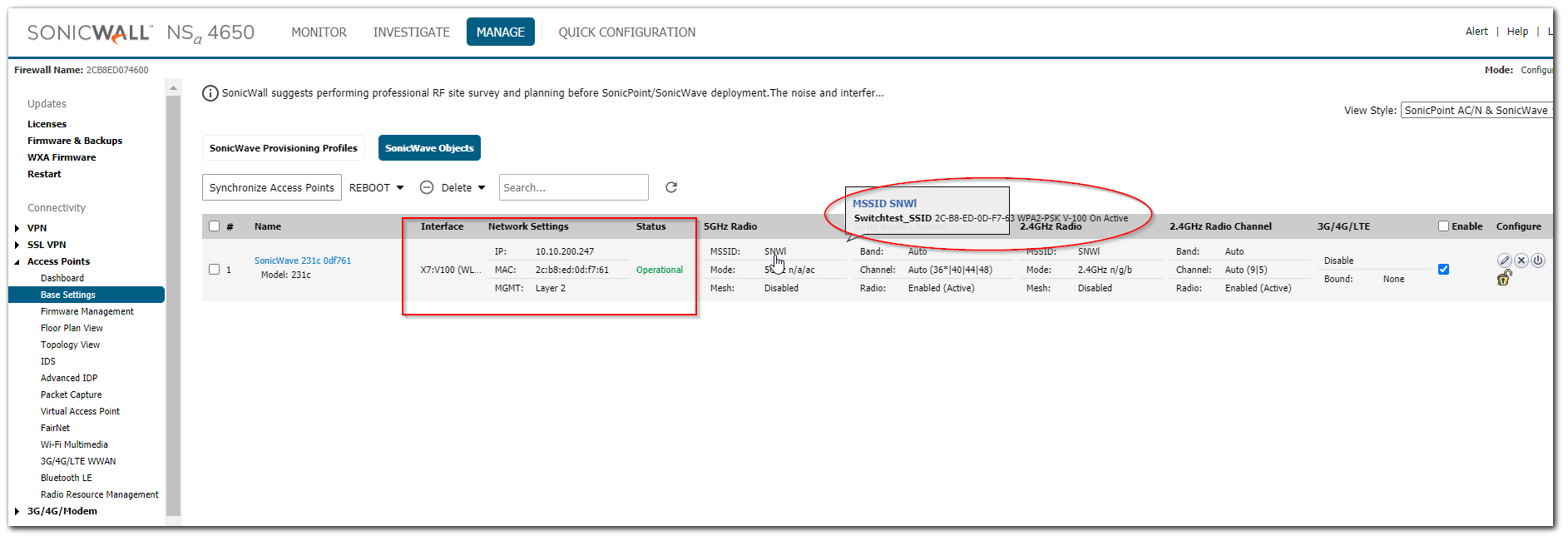Switch to SonicWave Provisioning Profiles tab

pos(284,148)
